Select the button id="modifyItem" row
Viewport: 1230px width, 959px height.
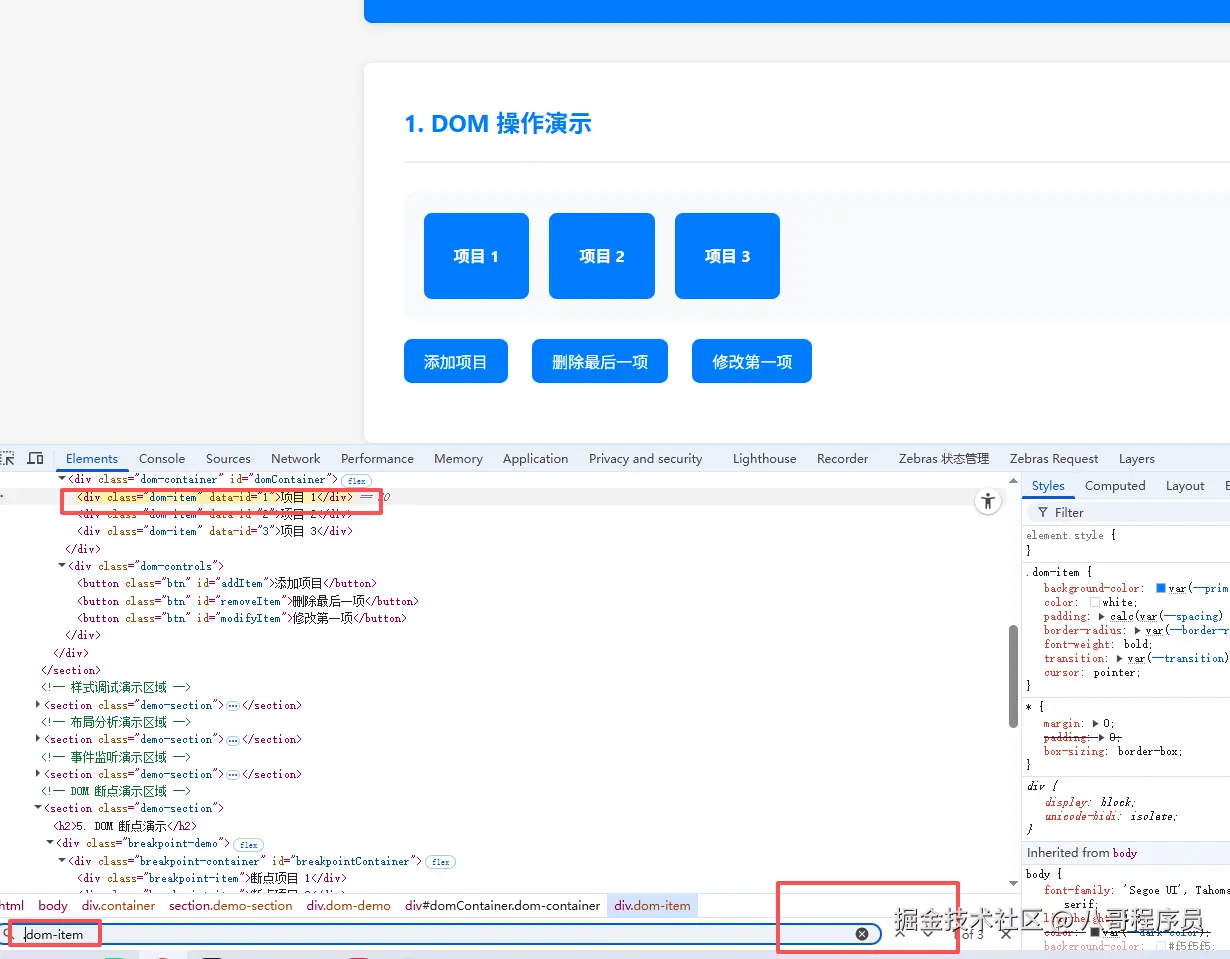click(242, 618)
